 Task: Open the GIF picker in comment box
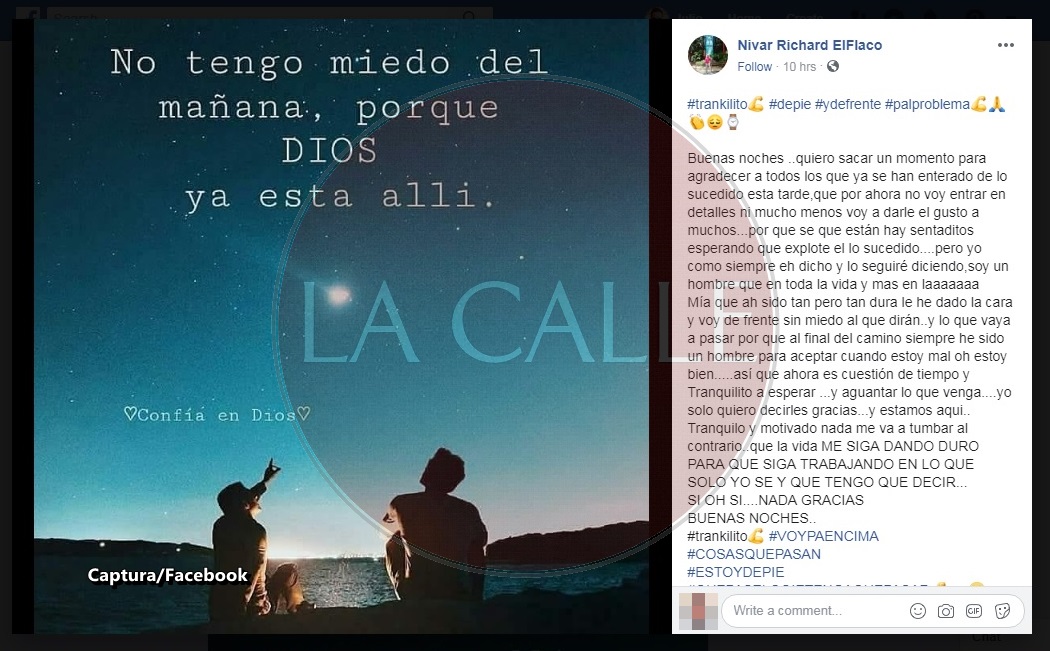tap(974, 611)
